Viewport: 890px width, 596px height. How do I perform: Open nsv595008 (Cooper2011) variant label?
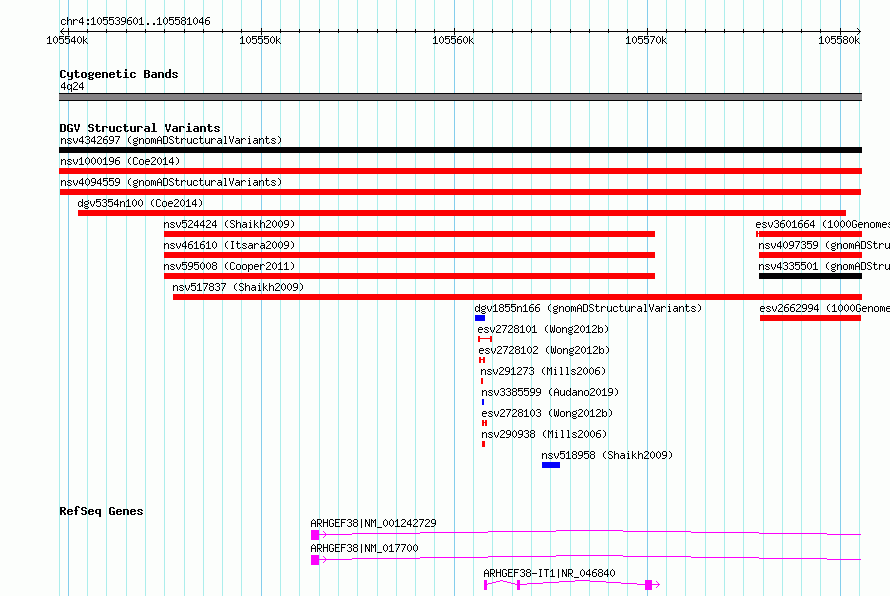click(x=229, y=266)
